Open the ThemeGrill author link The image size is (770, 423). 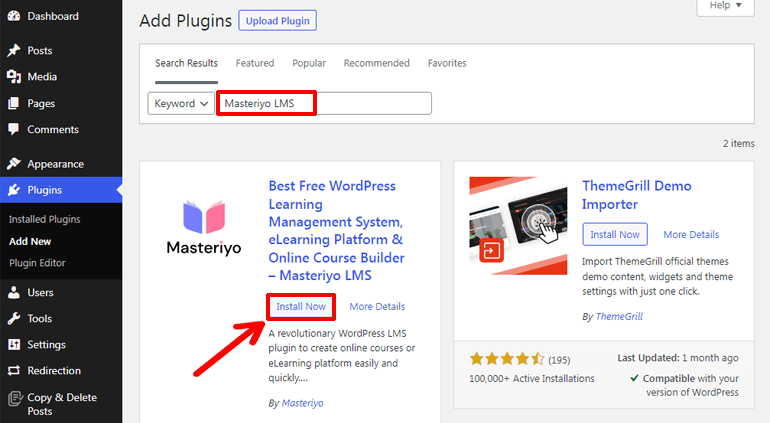click(619, 317)
